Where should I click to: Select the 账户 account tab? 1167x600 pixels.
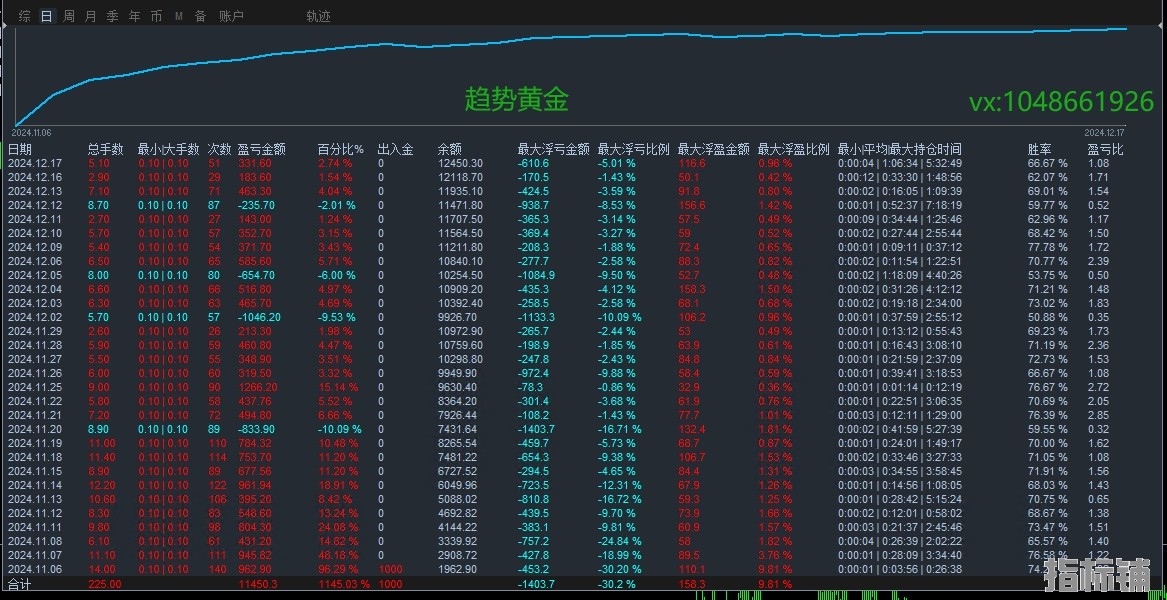point(231,16)
